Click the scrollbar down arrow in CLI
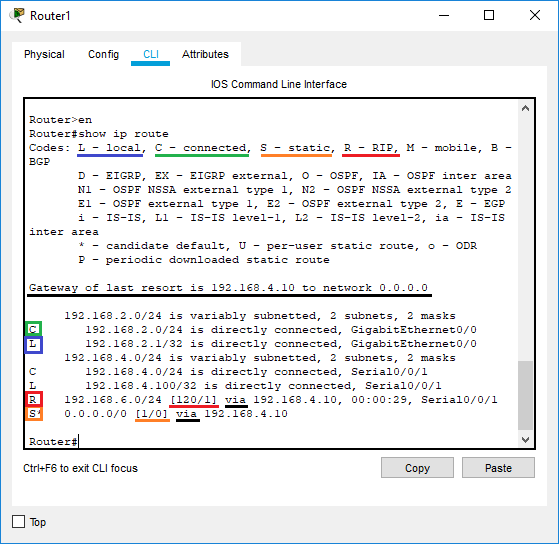Screen dimensions: 559x544 [525, 440]
